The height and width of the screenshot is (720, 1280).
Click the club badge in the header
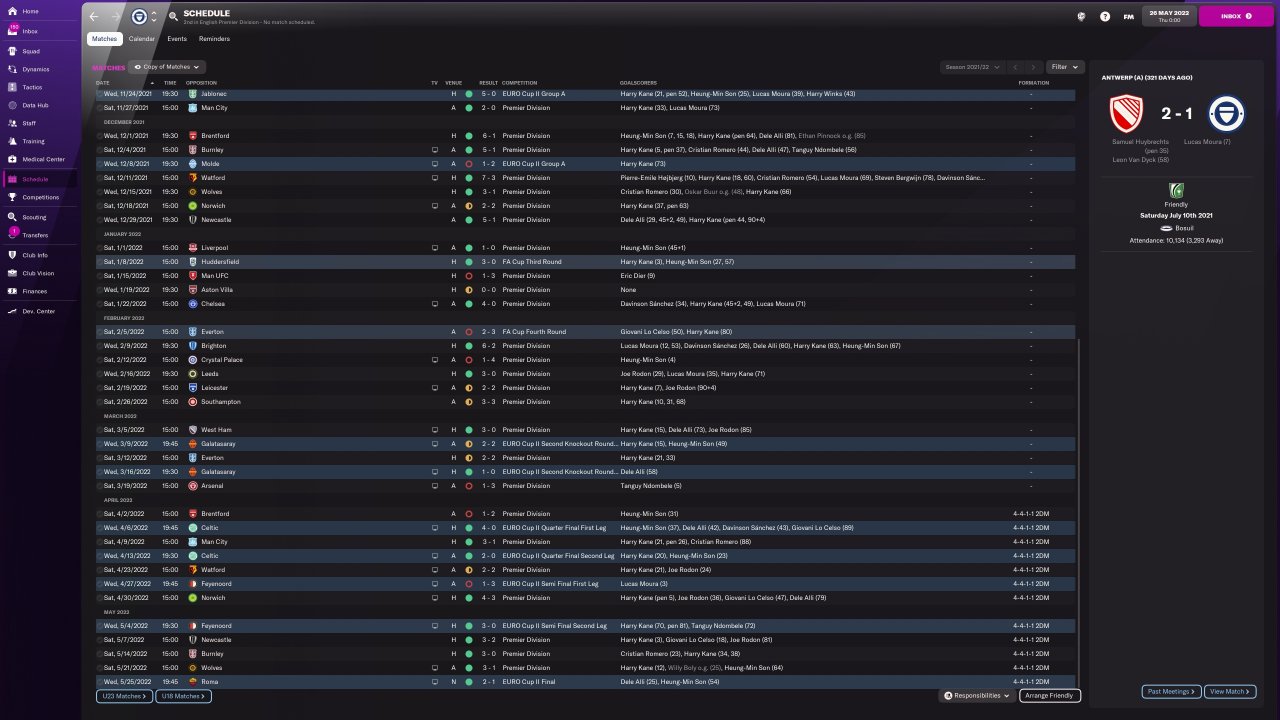(139, 16)
